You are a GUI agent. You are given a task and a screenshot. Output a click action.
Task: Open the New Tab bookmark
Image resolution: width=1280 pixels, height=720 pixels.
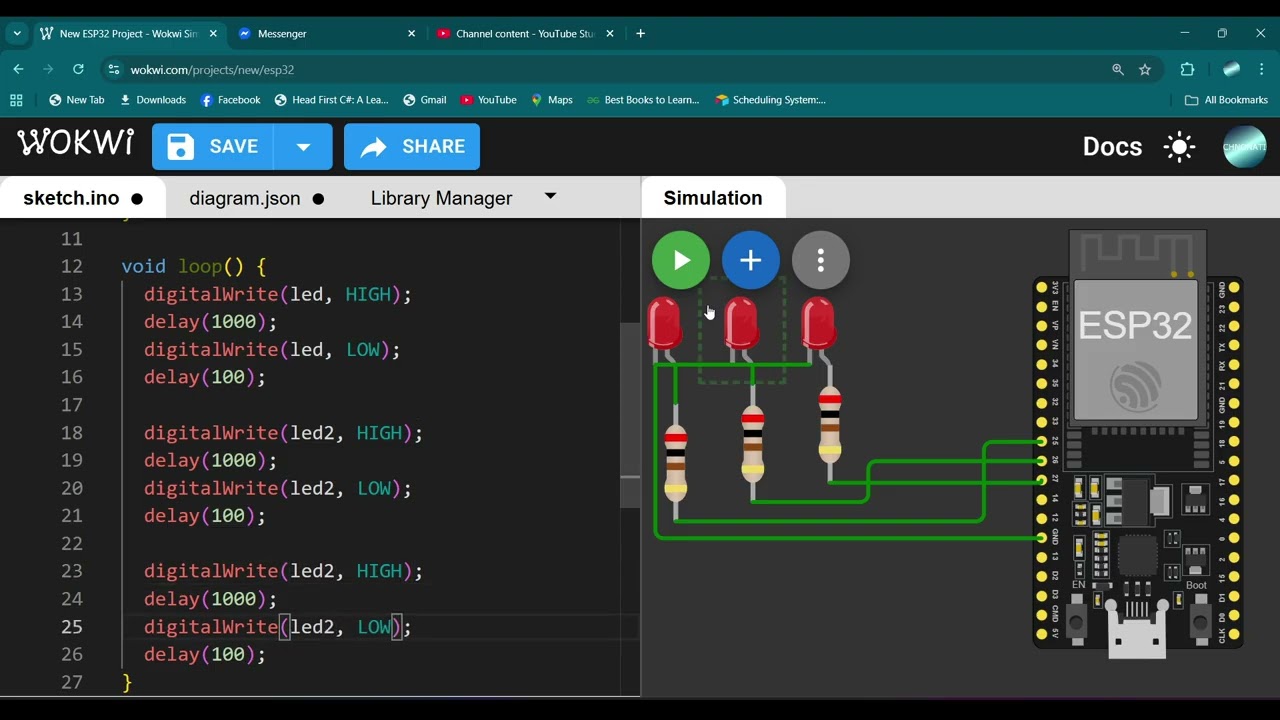[x=77, y=100]
